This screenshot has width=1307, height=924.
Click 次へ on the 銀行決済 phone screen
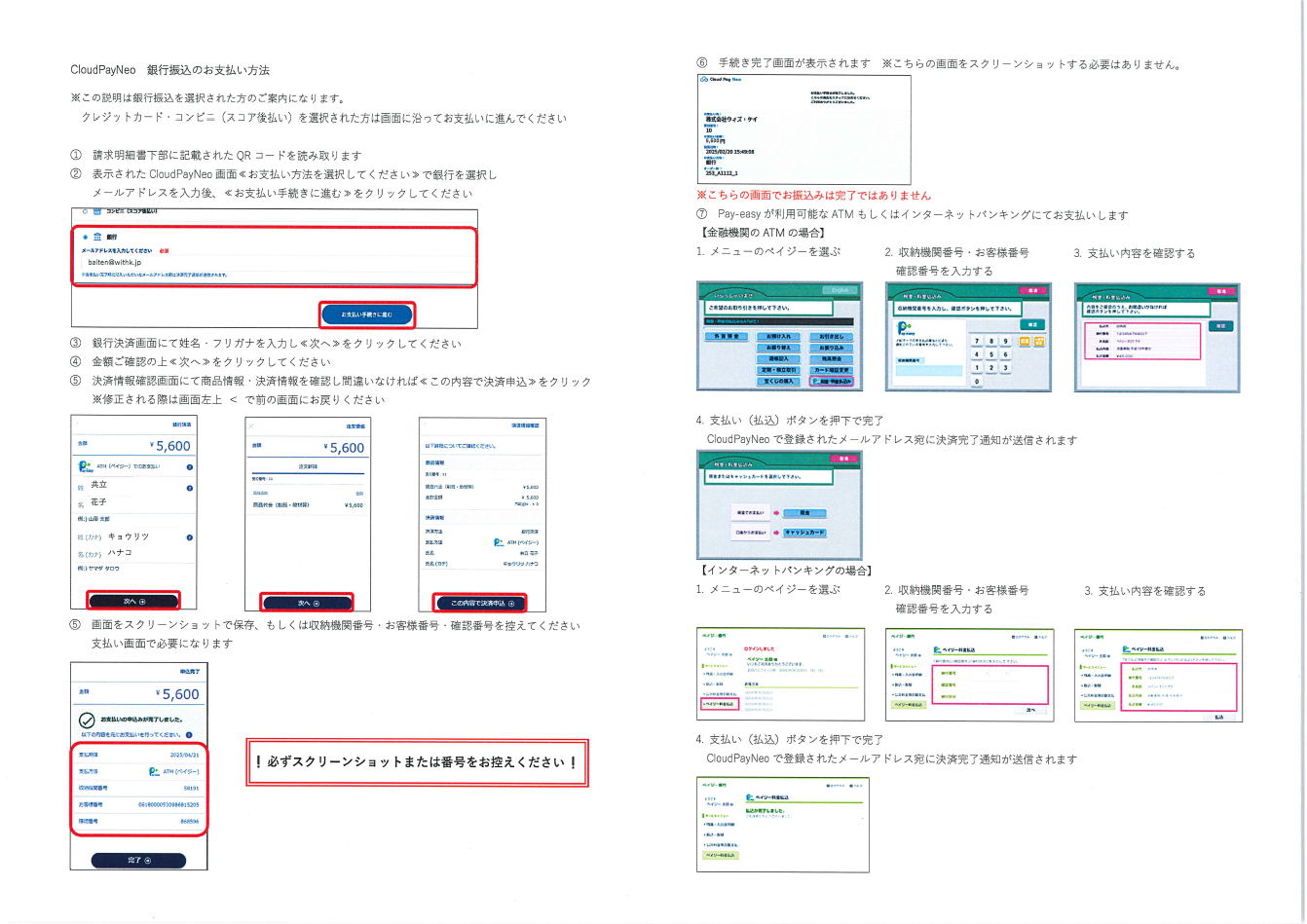(133, 601)
